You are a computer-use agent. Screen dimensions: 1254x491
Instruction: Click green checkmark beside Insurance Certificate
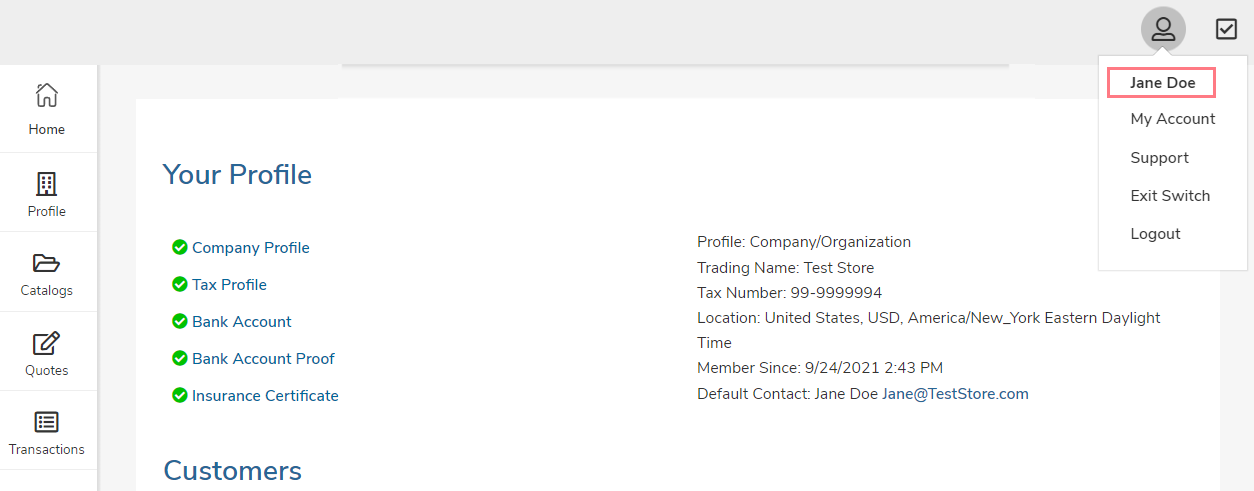[180, 395]
